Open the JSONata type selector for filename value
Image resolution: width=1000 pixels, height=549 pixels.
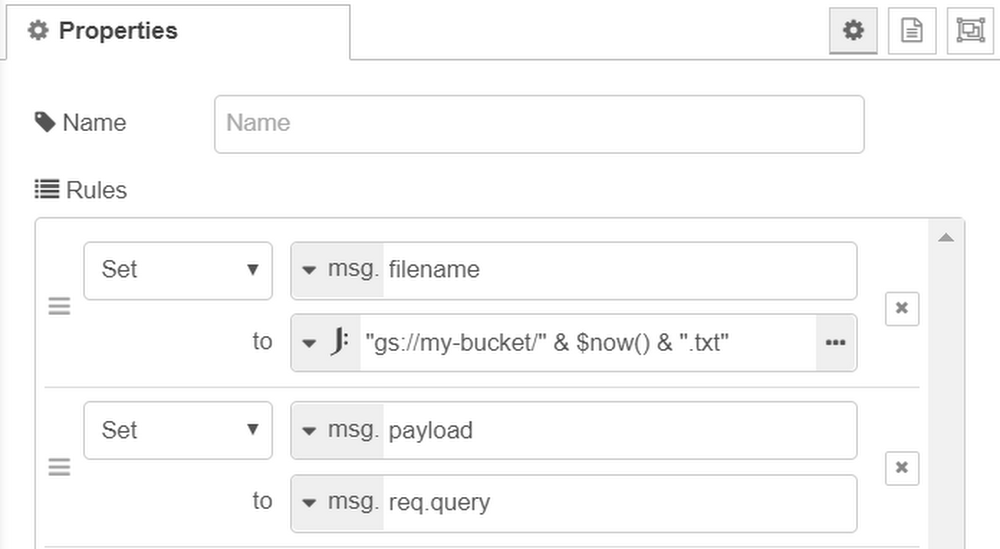coord(326,343)
